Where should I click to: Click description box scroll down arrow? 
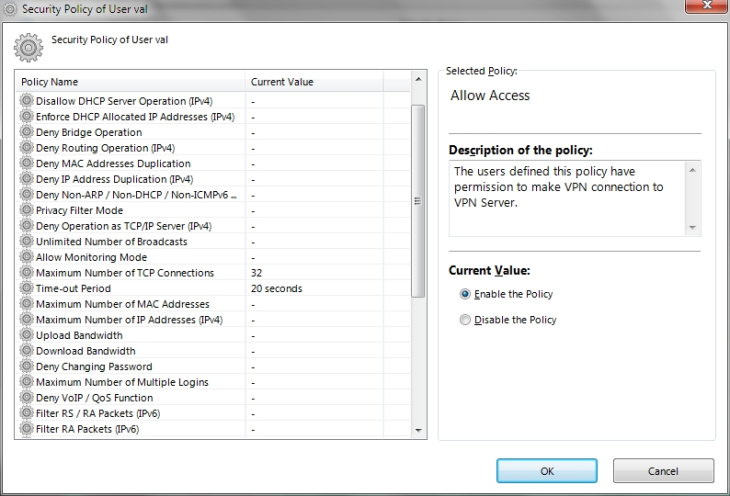[692, 228]
